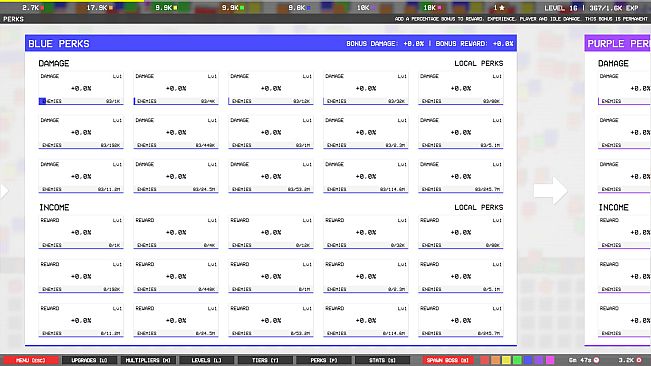Go to previous perks page with left arrow

(4, 191)
